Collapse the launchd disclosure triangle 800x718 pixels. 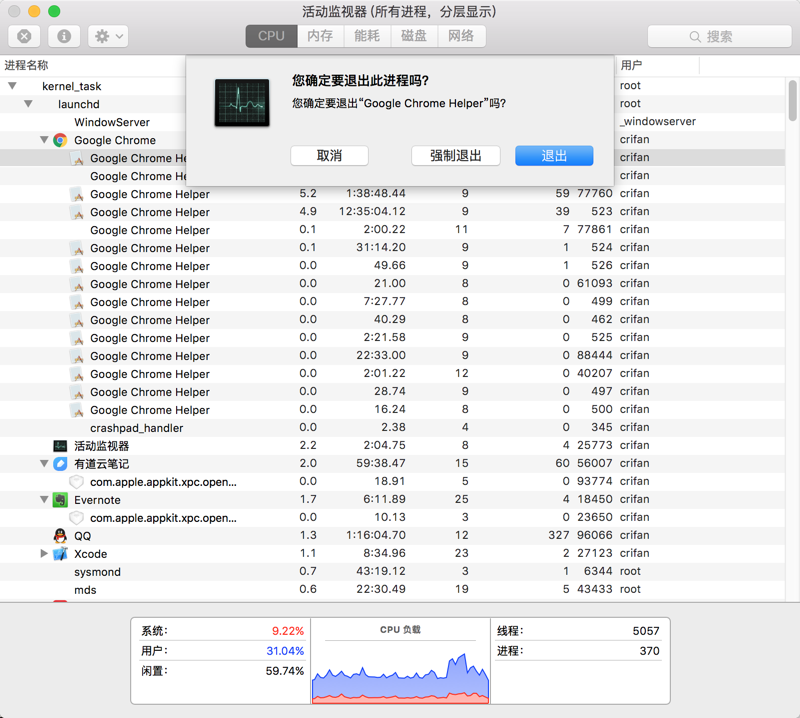(x=29, y=104)
